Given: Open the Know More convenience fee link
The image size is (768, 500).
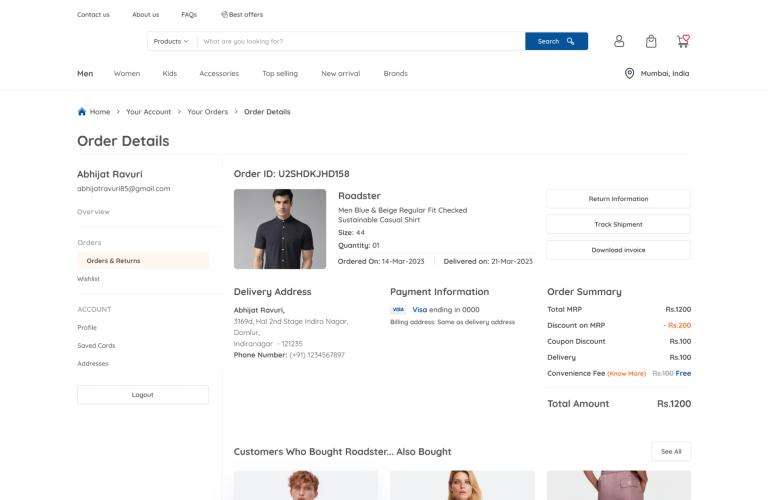Looking at the screenshot, I should pos(627,374).
